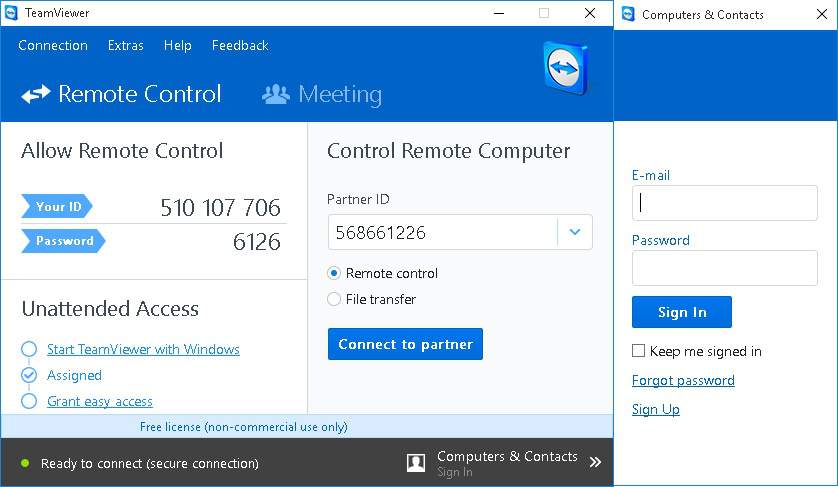This screenshot has height=487, width=838.
Task: Focus the E-mail input field
Action: [x=725, y=203]
